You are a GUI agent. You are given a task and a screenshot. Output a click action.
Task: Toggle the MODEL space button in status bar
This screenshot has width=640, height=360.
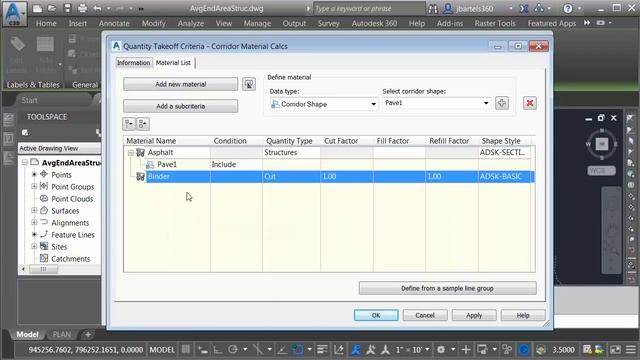162,350
